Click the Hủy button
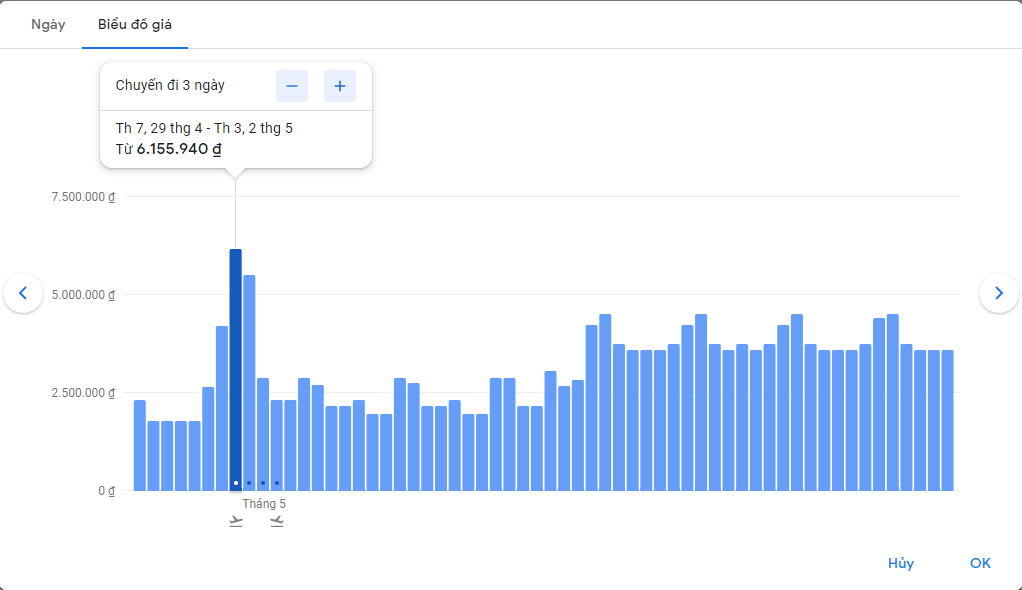Screen dimensions: 1022x590 (901, 563)
